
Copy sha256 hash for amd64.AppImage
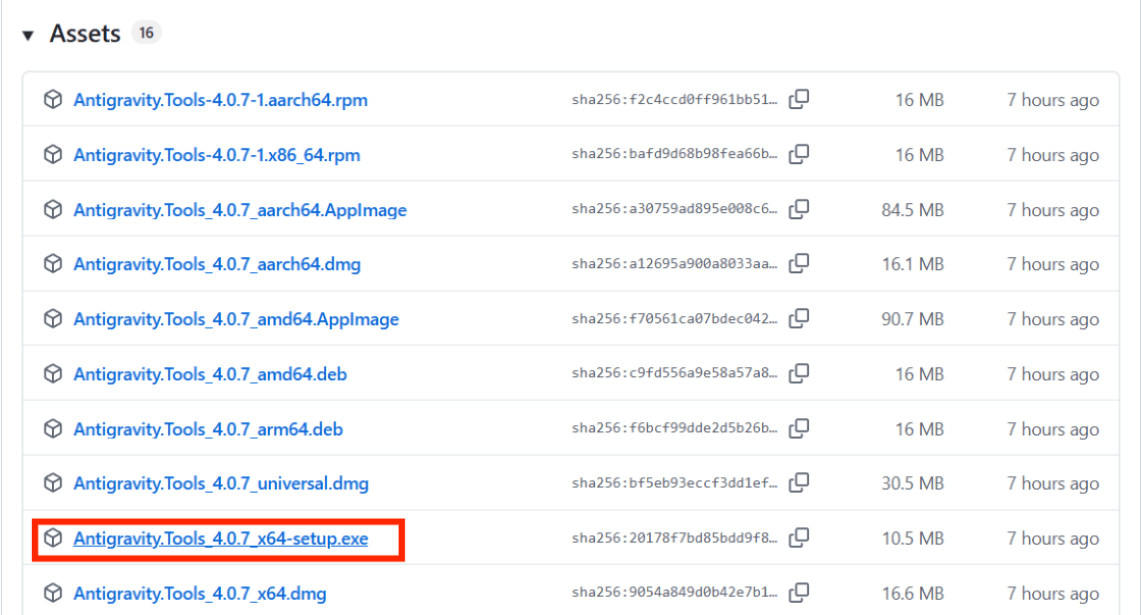tap(799, 318)
